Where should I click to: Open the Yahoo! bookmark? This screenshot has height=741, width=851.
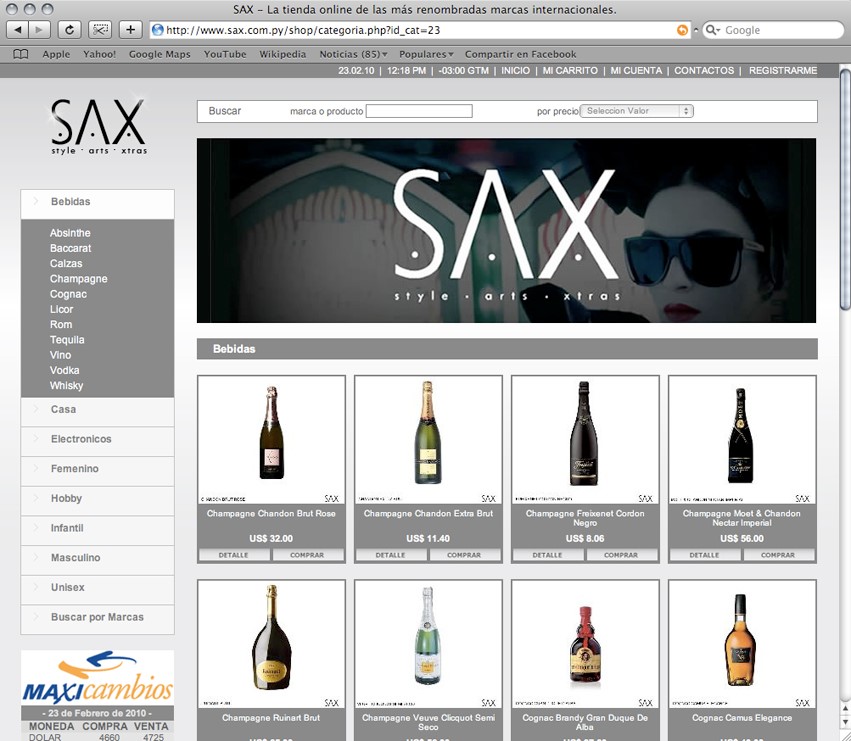[99, 54]
